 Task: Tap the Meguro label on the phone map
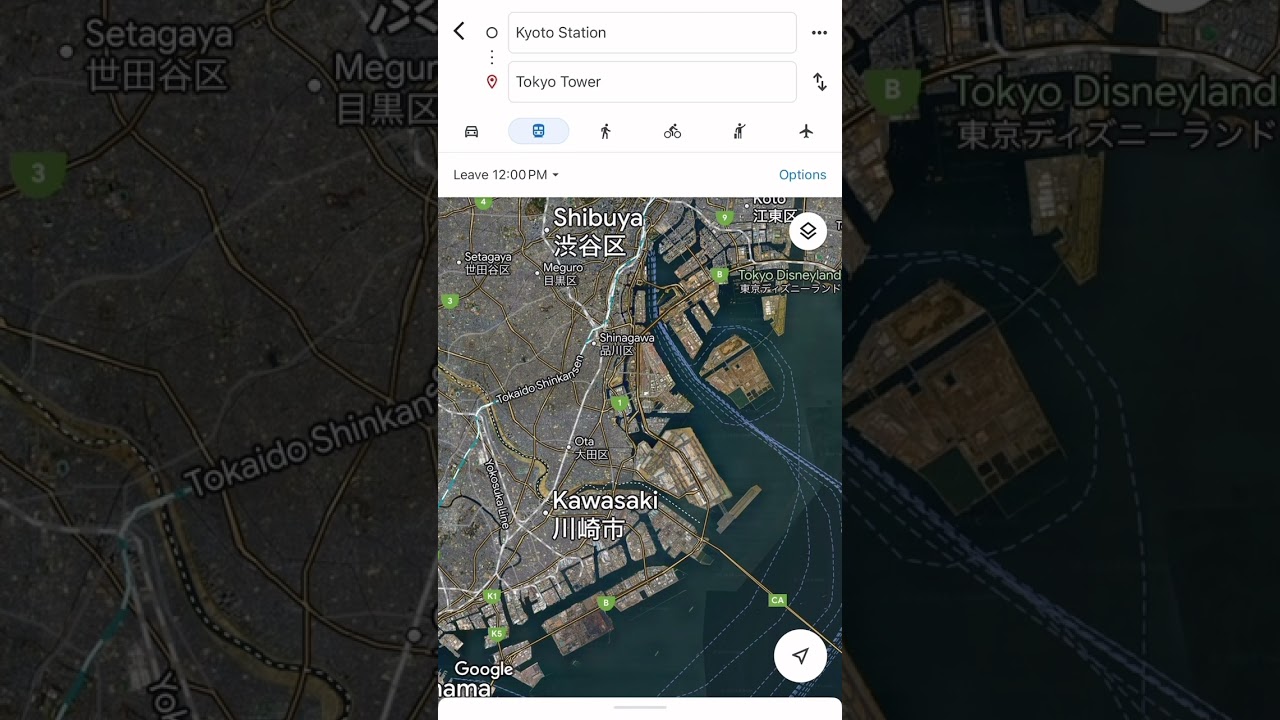[x=561, y=274]
